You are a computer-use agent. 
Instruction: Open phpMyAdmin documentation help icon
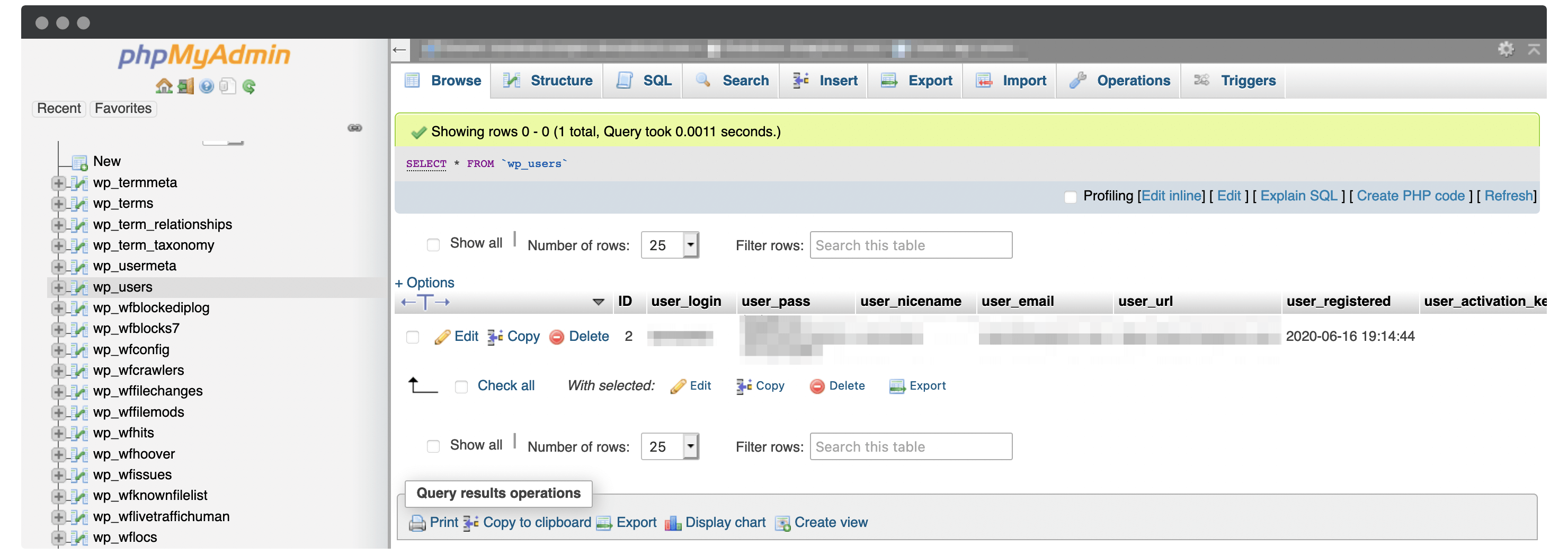(207, 86)
